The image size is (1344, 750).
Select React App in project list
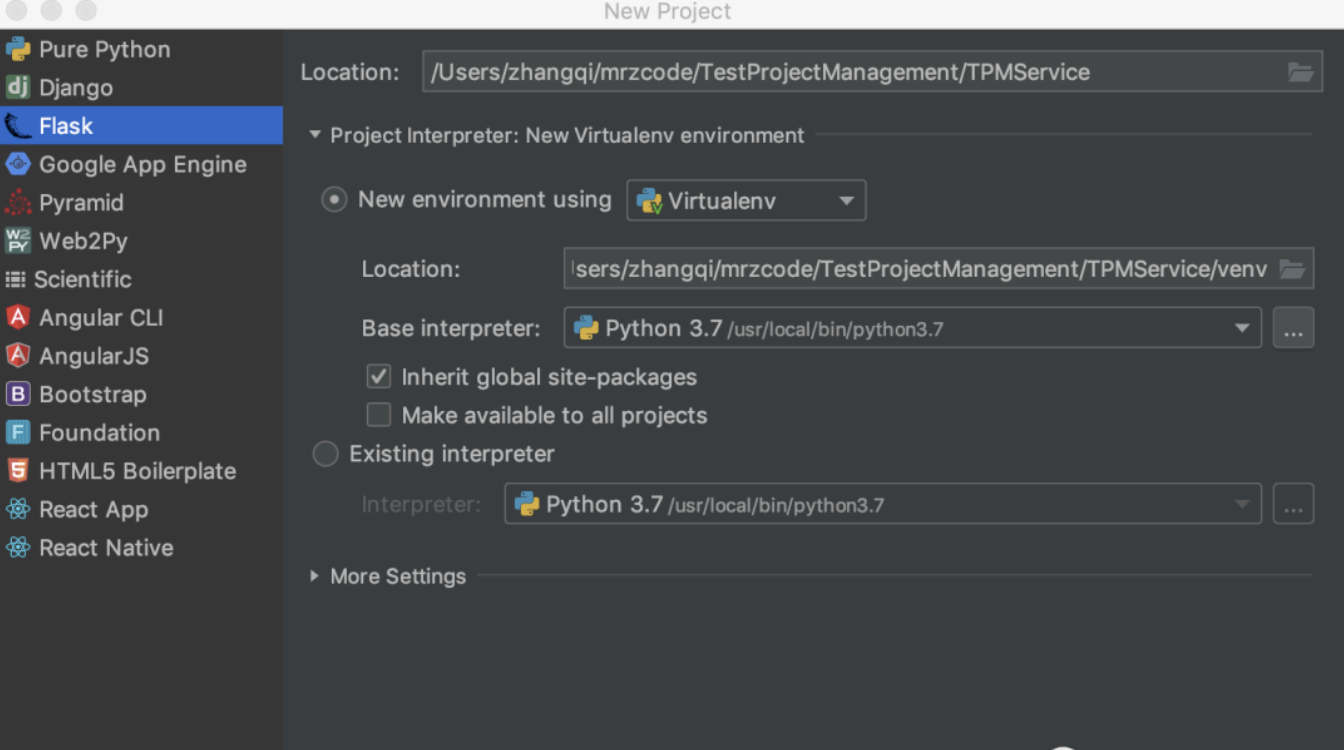tap(141, 509)
